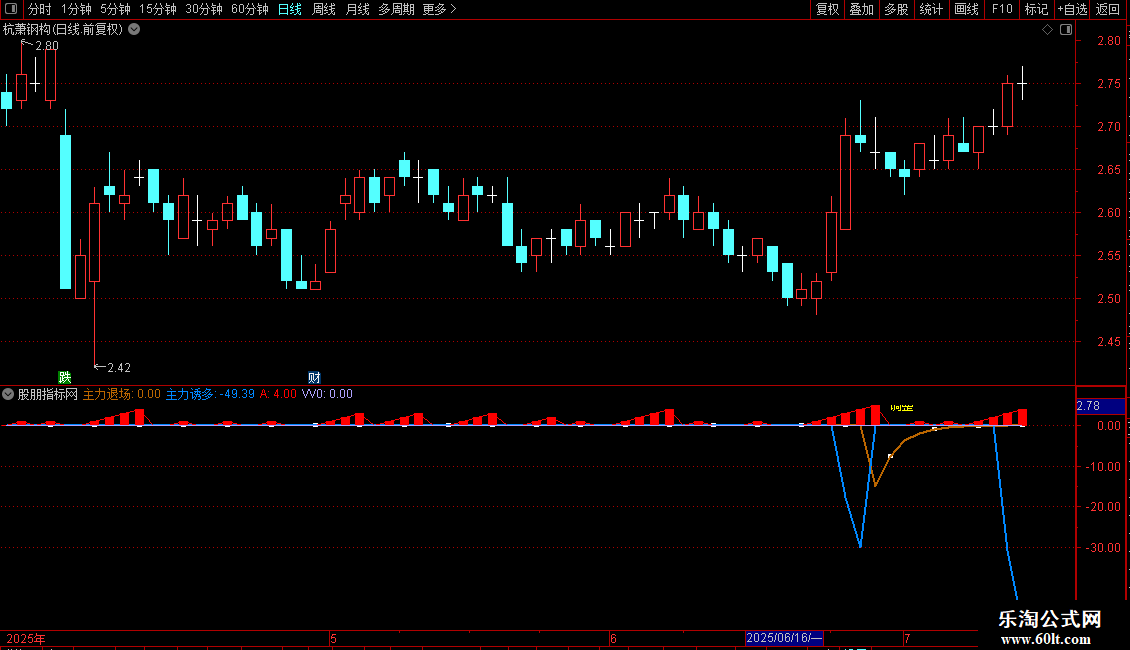Select the 15分钟 period

[157, 9]
